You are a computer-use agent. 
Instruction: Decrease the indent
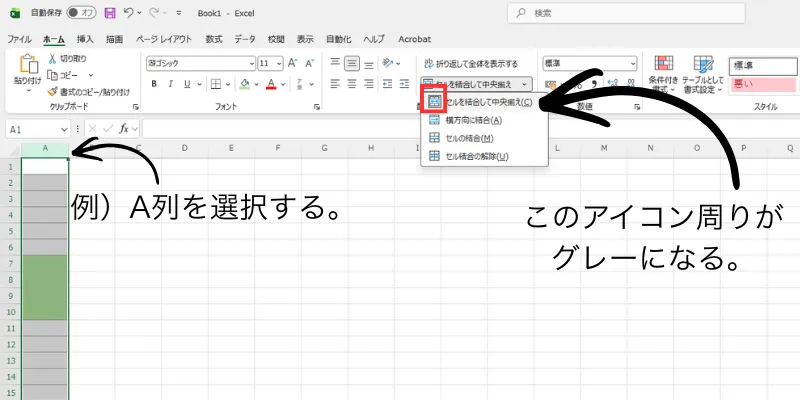(388, 83)
